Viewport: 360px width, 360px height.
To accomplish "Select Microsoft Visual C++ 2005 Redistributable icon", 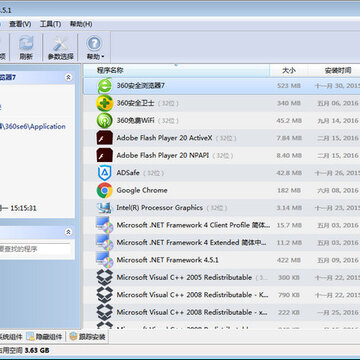I will click(x=105, y=277).
